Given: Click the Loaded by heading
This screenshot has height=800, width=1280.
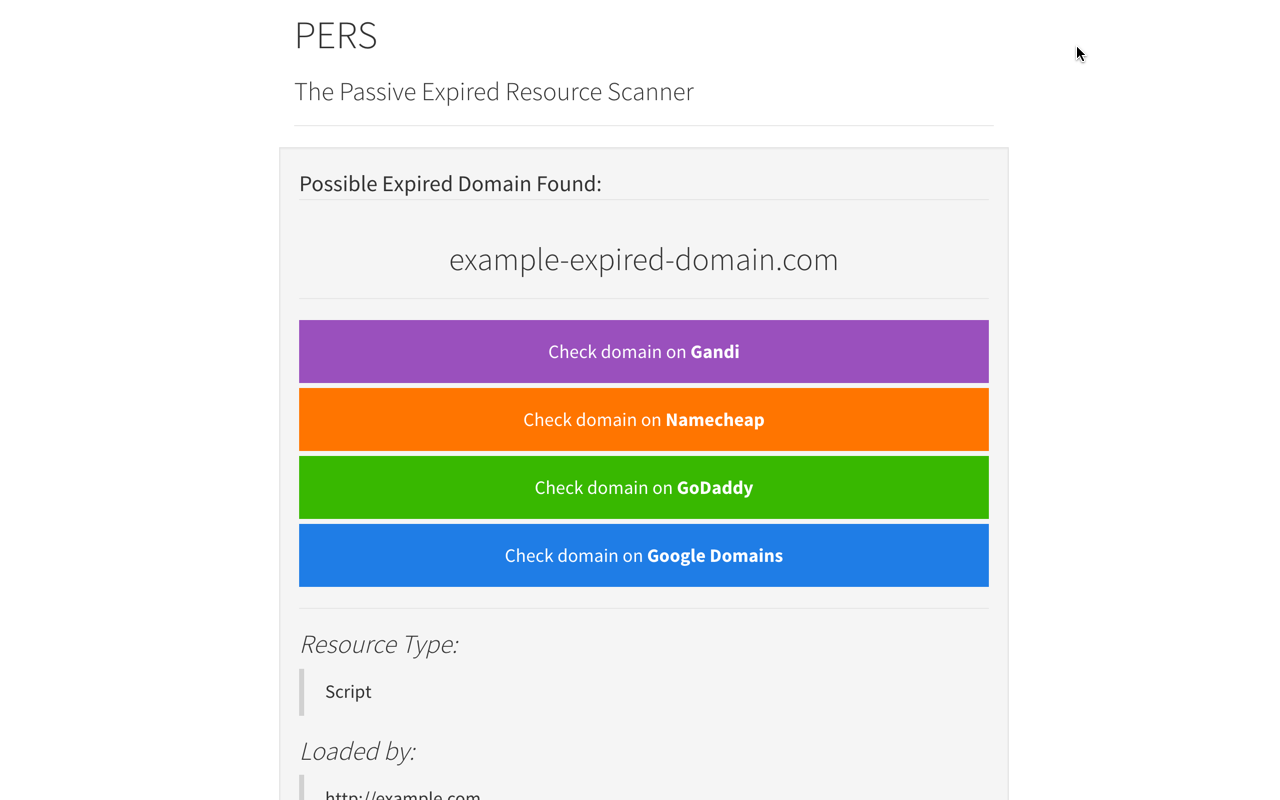Looking at the screenshot, I should [357, 751].
